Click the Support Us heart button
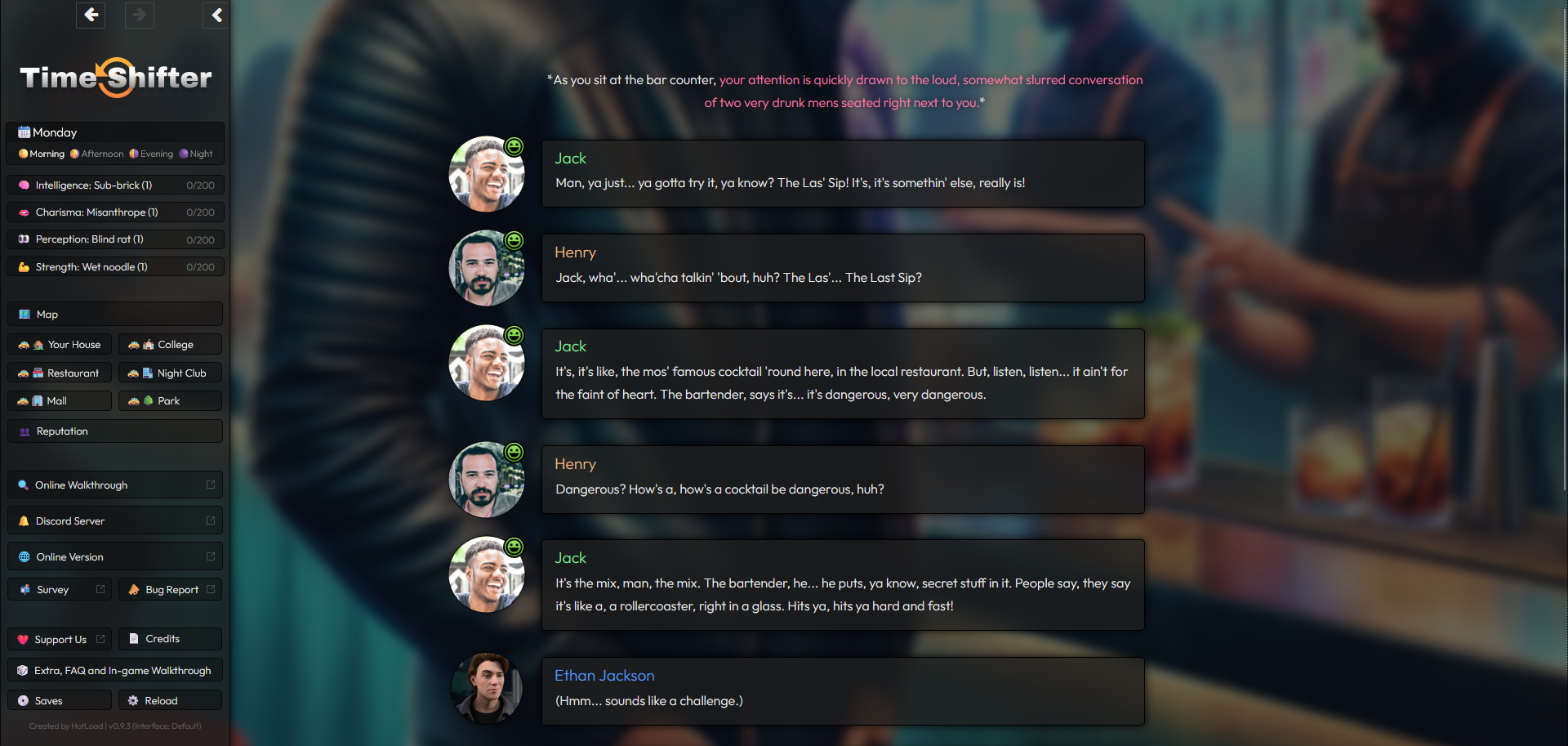This screenshot has height=746, width=1568. [x=60, y=640]
